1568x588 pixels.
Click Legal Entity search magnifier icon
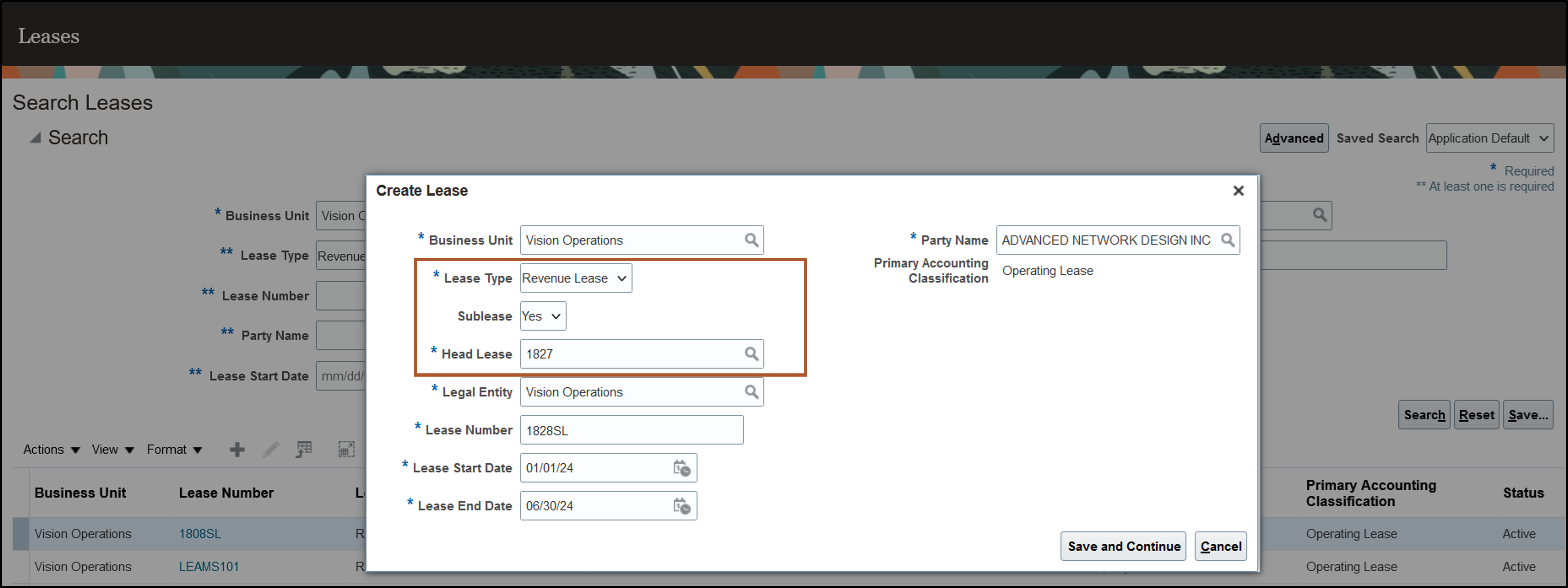point(751,392)
